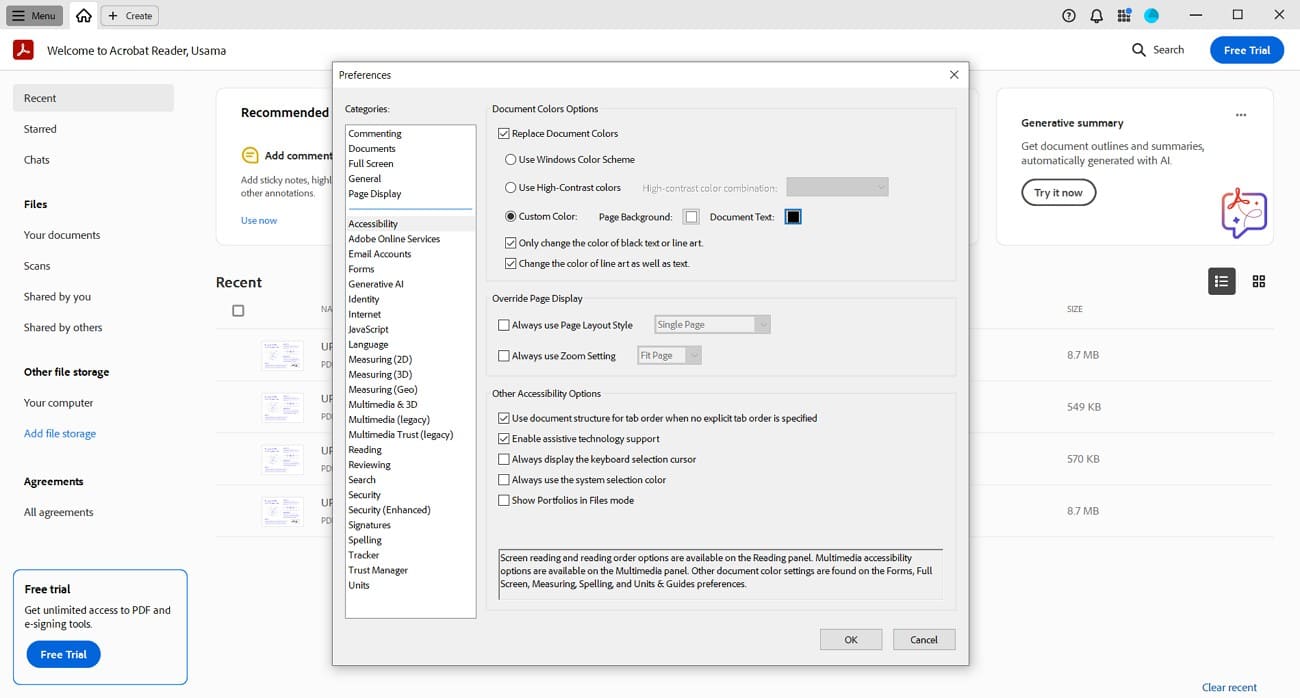This screenshot has width=1300, height=698.
Task: Toggle Only change color of black text checkbox
Action: pos(511,243)
